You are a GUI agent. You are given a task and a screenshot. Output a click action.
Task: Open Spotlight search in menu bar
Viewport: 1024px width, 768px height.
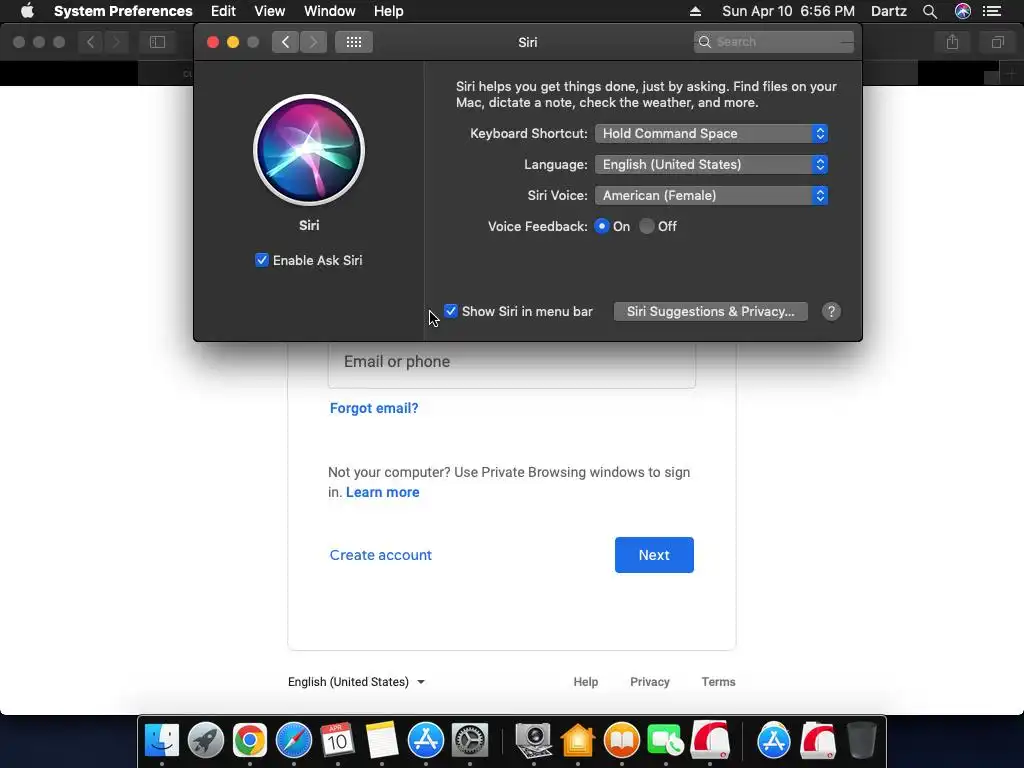[x=930, y=11]
